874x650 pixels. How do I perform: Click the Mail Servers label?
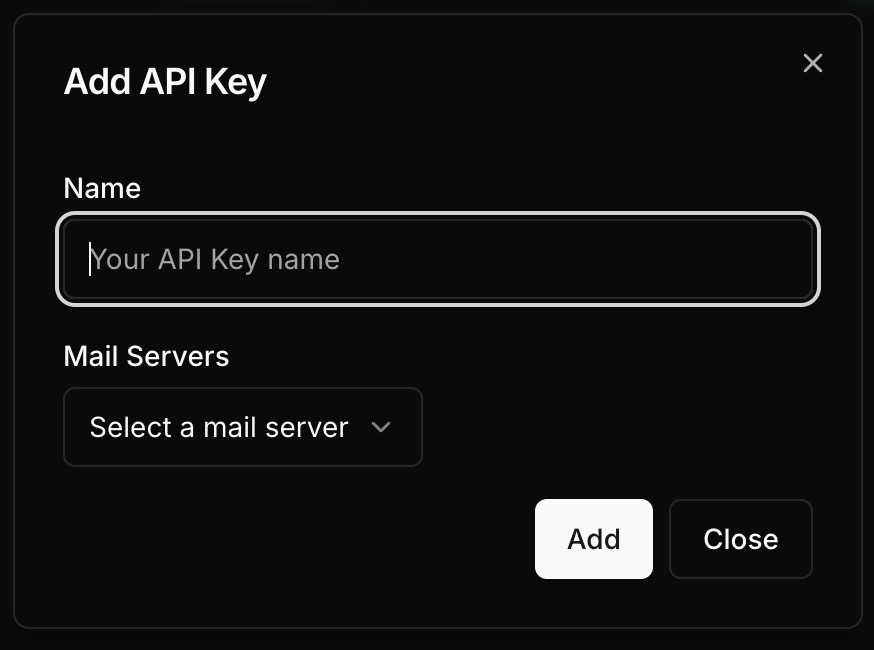pos(146,356)
